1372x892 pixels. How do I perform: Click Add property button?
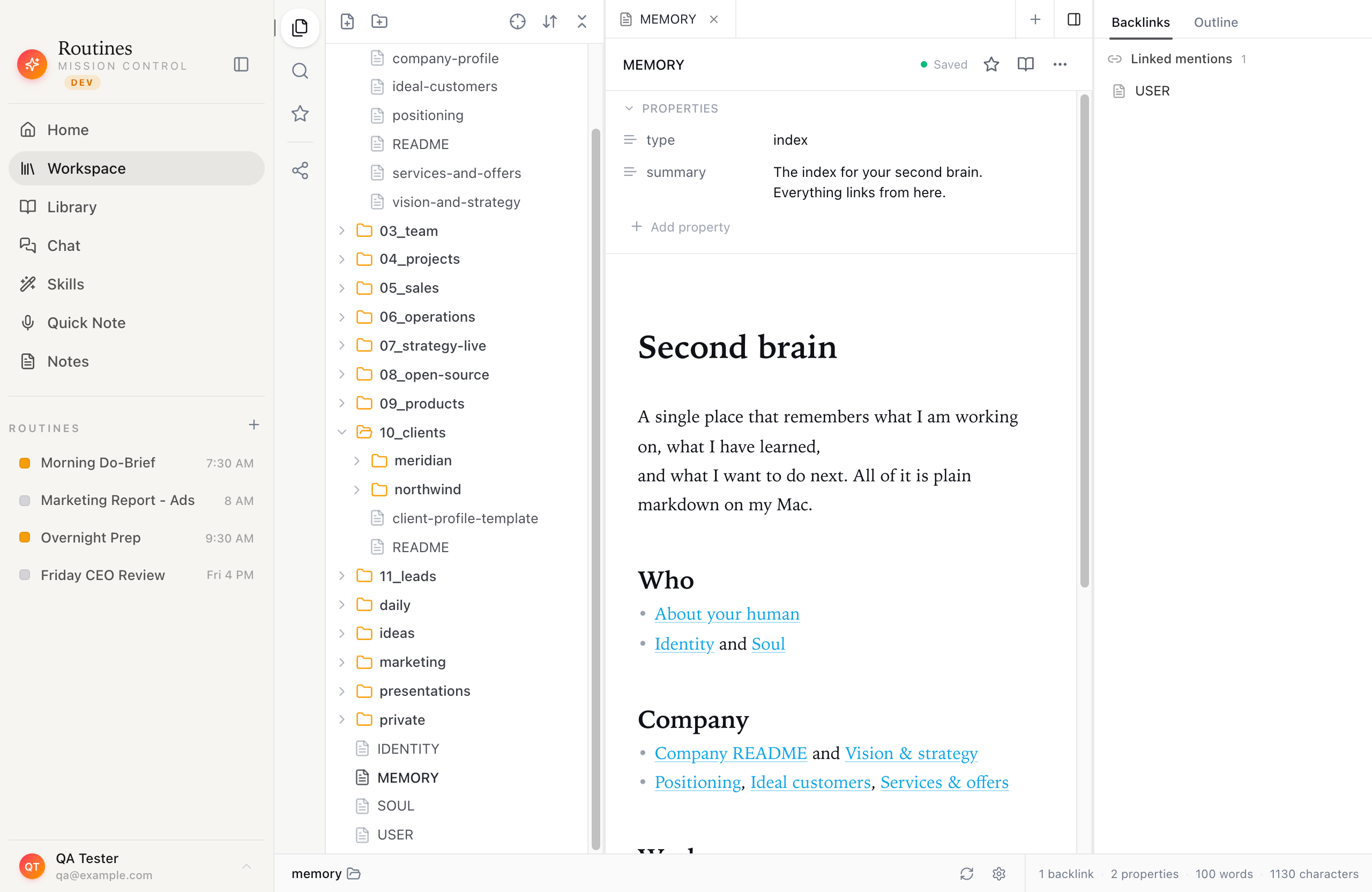click(x=680, y=227)
